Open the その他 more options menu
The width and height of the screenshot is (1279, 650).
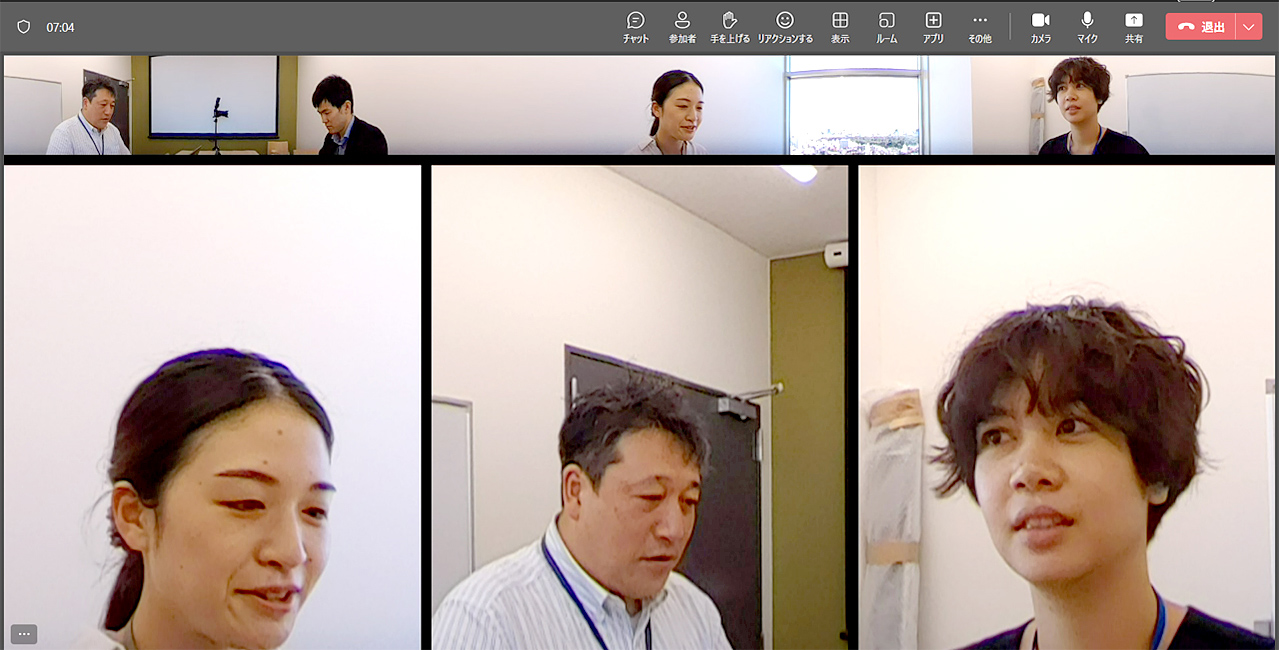click(979, 26)
